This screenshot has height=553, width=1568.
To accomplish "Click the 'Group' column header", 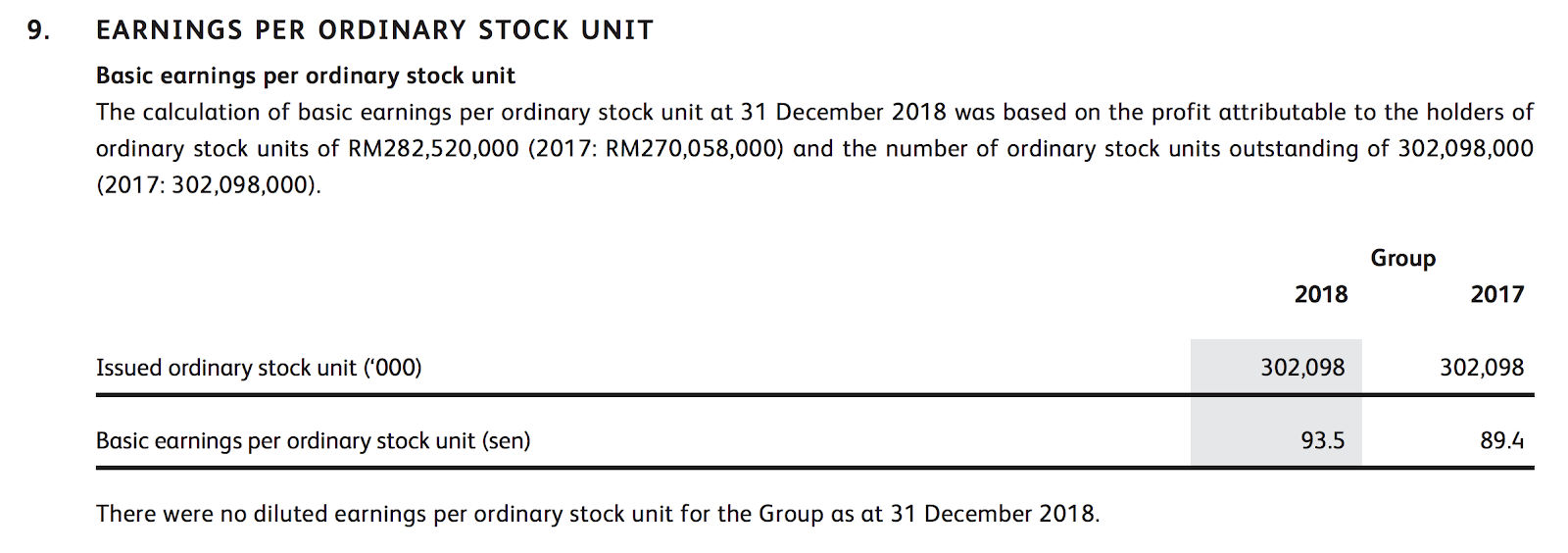I will coord(1402,259).
